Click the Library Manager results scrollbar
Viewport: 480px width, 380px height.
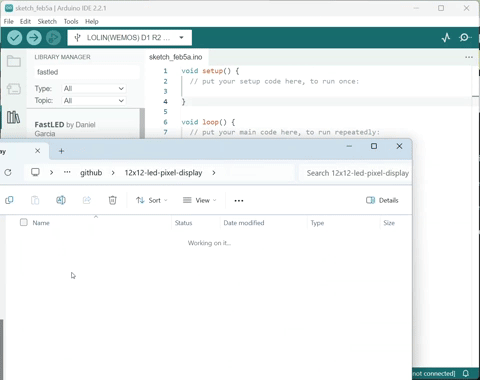(x=142, y=123)
